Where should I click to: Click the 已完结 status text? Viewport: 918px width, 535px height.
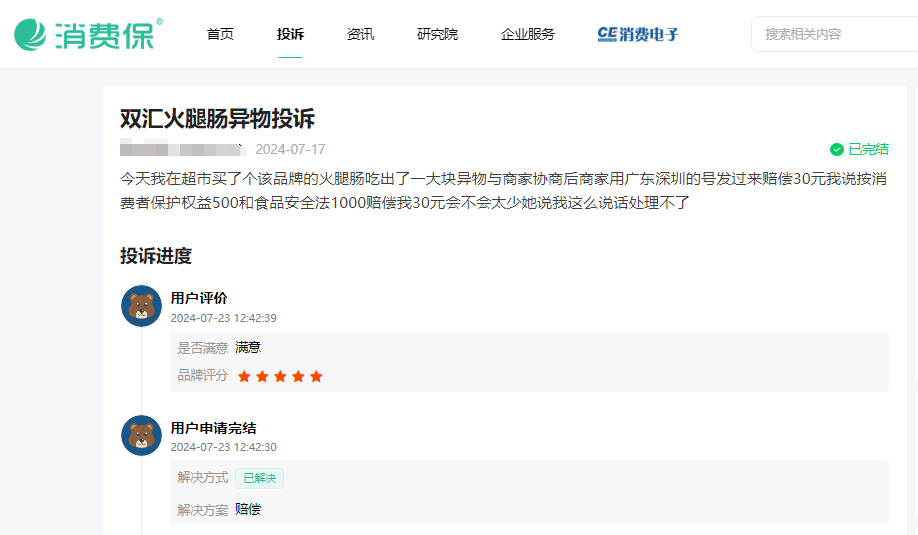[x=868, y=149]
